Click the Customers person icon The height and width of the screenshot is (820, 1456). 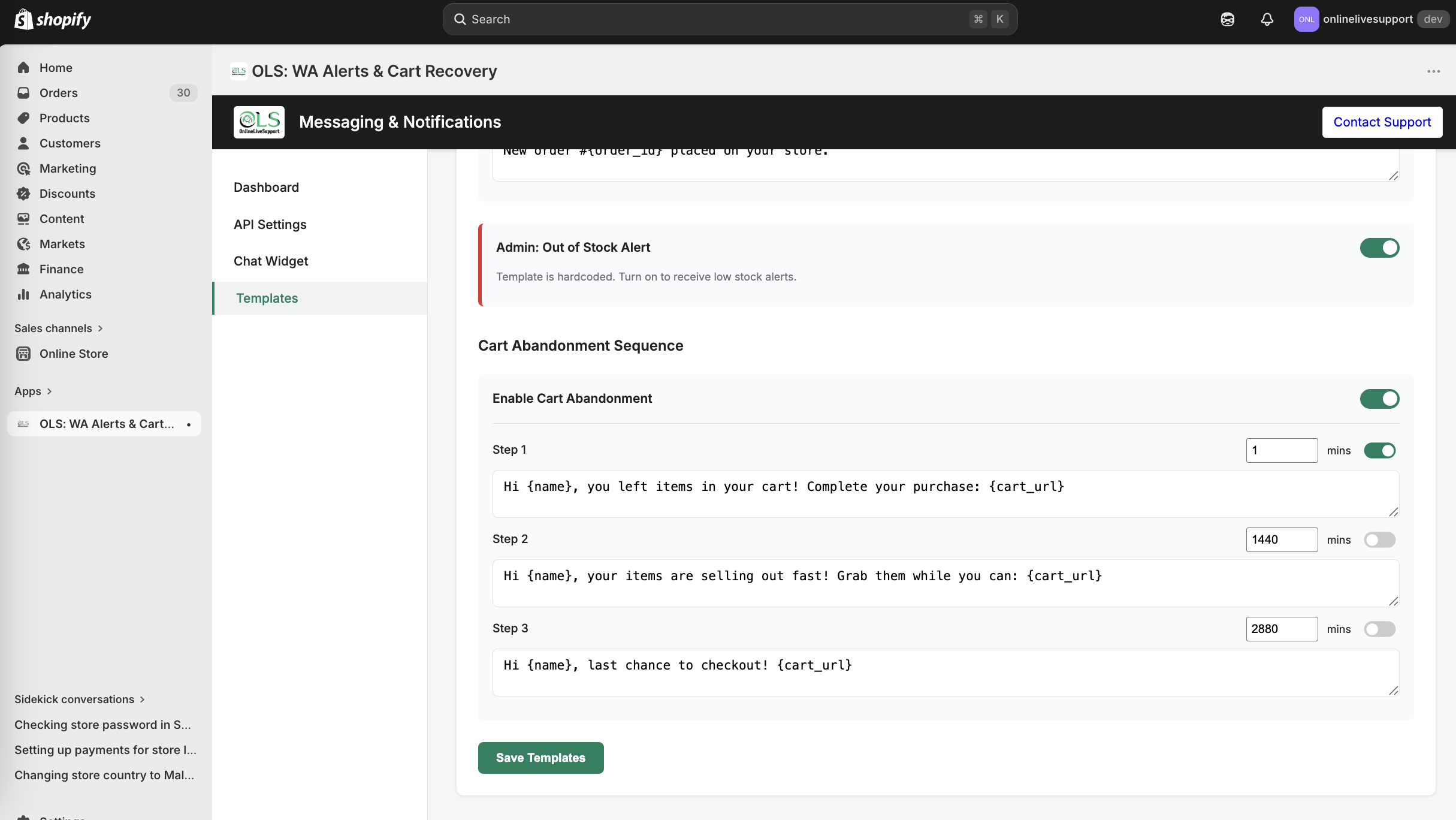23,143
